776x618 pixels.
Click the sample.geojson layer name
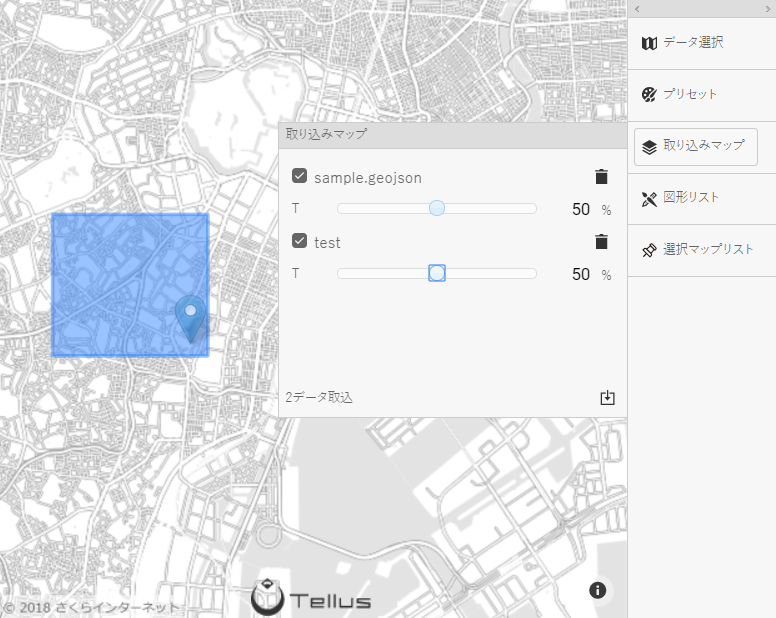[x=368, y=178]
